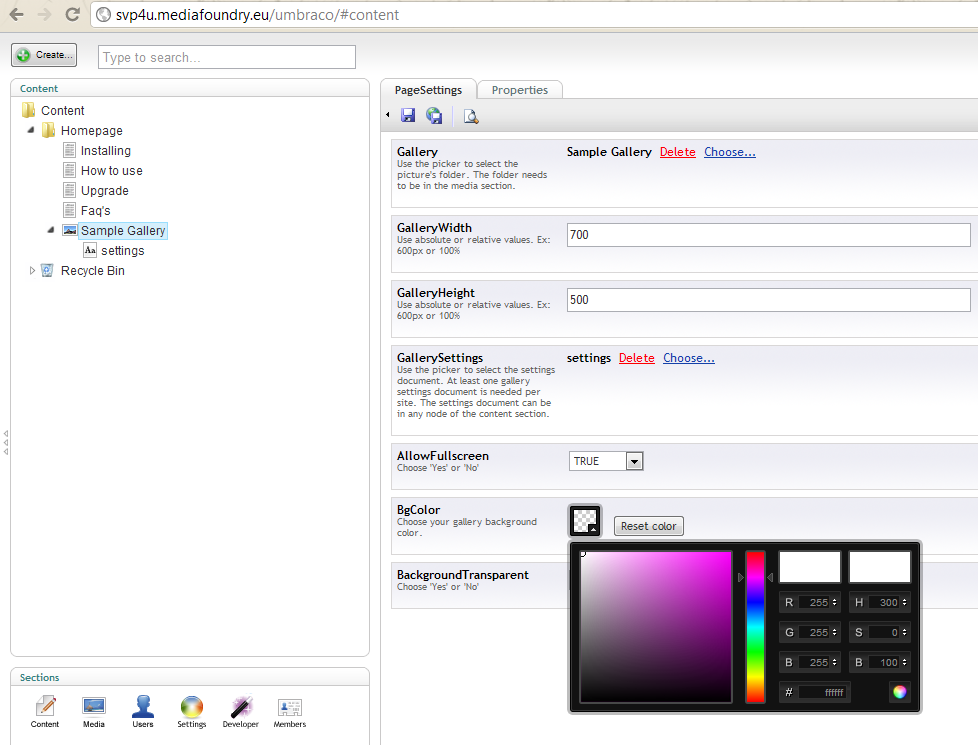
Task: Open the Developer section icon
Action: point(241,712)
